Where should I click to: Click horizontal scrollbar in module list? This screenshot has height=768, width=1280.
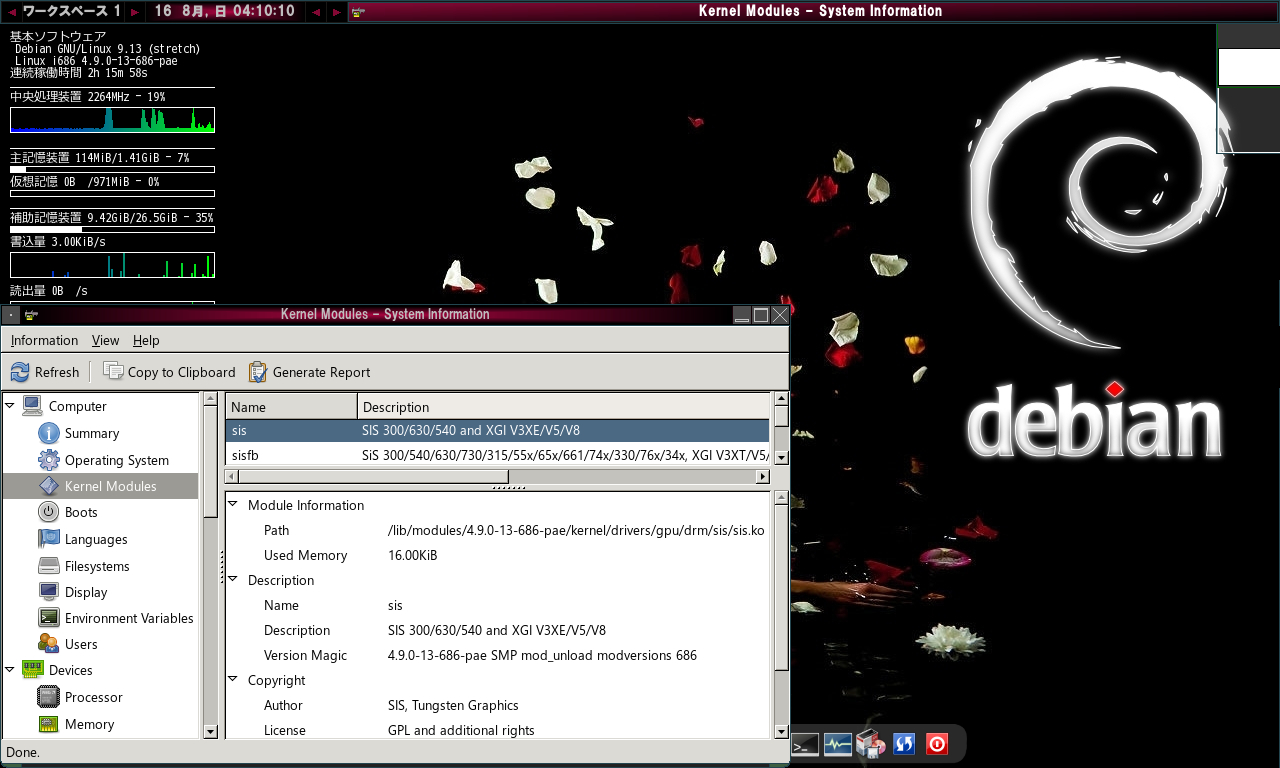tap(375, 477)
